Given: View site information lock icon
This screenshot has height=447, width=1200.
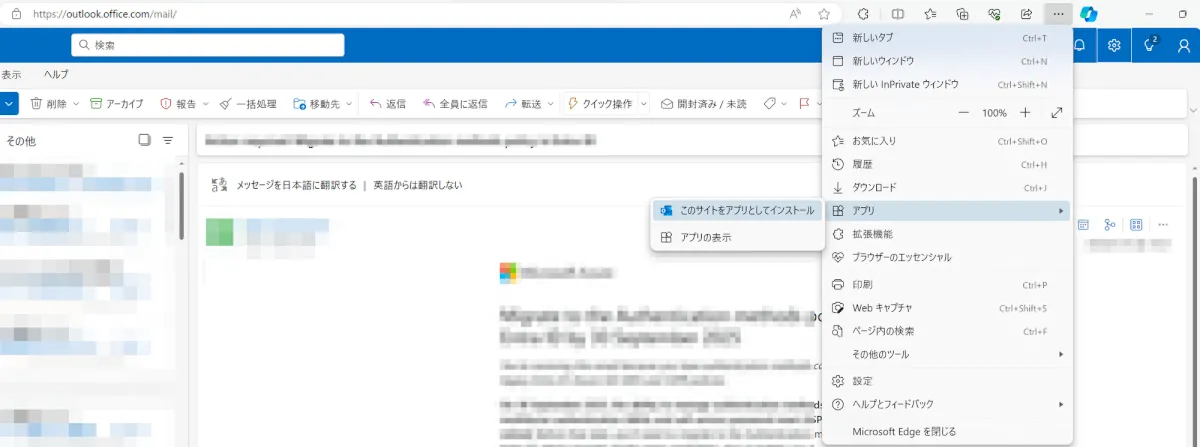Looking at the screenshot, I should [16, 14].
